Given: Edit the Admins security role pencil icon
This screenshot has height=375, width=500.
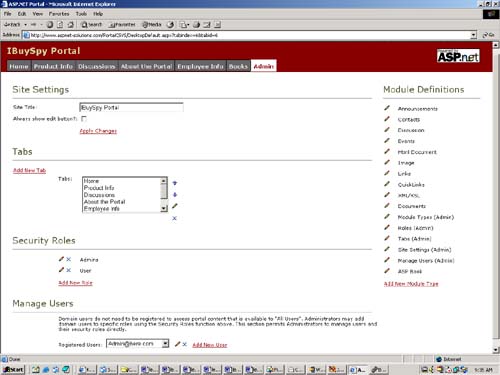Looking at the screenshot, I should tap(61, 259).
